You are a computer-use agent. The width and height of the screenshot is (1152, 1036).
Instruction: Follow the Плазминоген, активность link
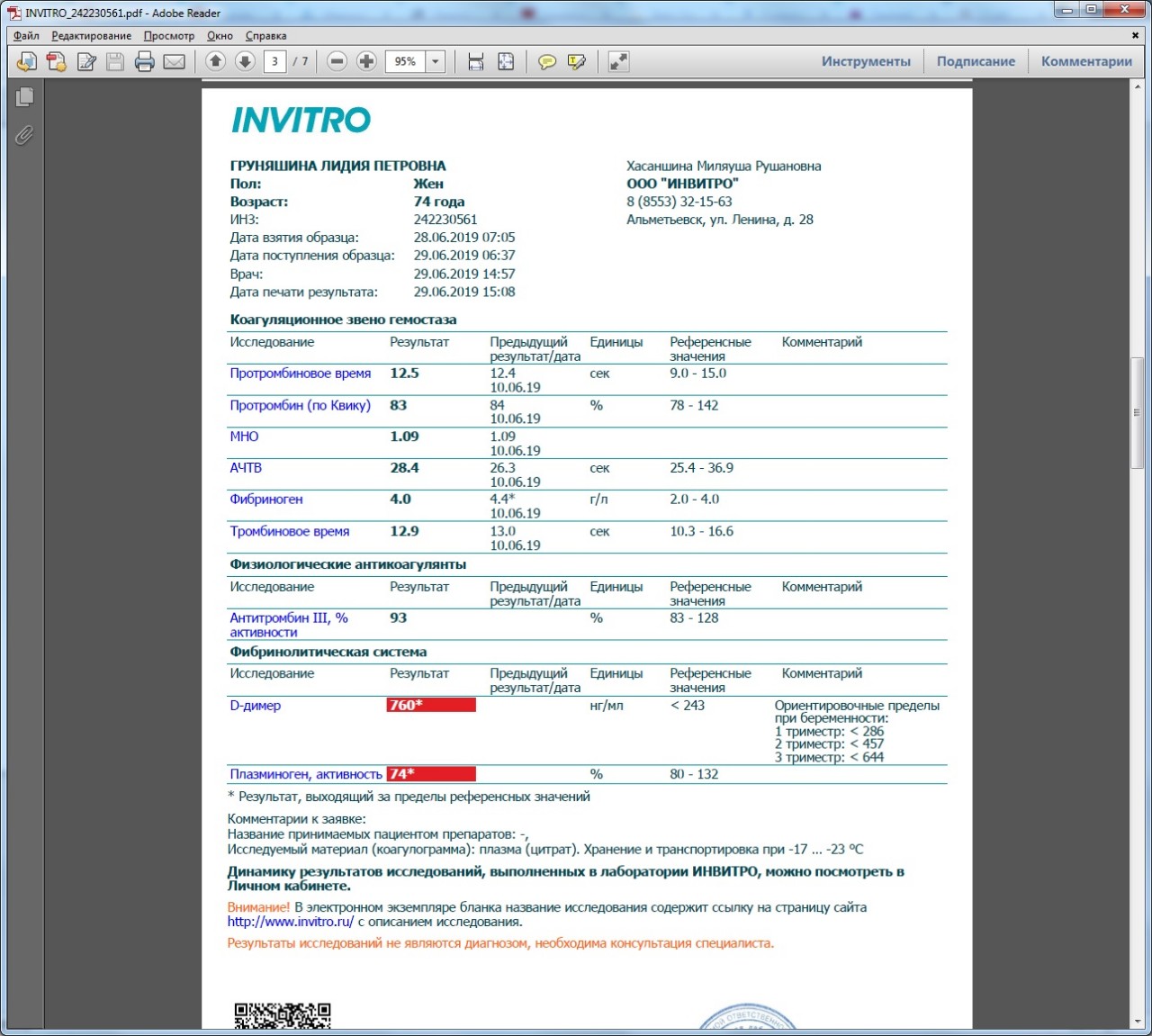coord(306,774)
